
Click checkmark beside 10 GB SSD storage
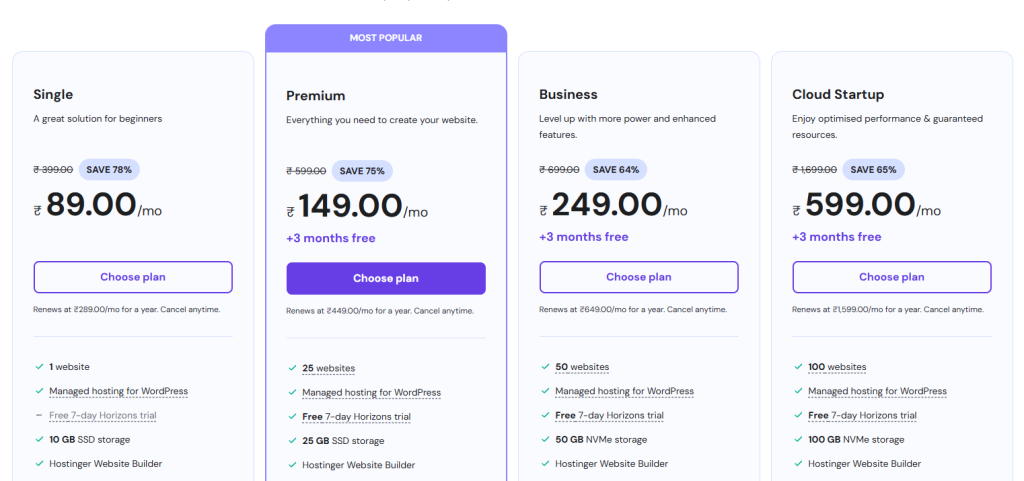coord(40,439)
